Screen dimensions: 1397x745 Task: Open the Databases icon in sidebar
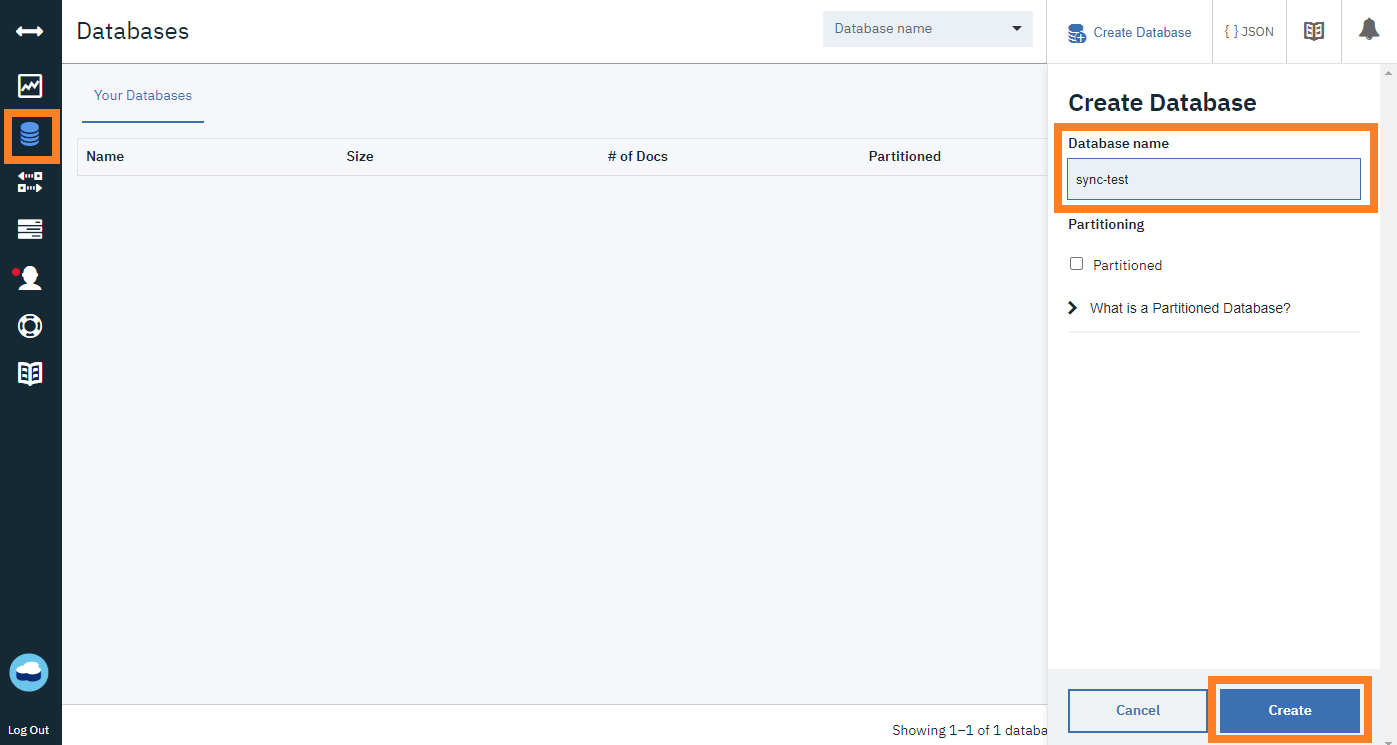pyautogui.click(x=30, y=135)
